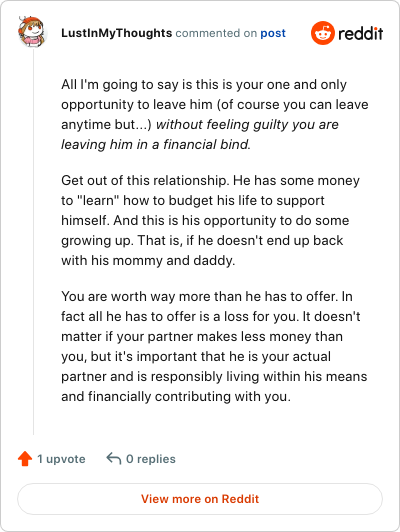Click the italic phrase "without feeling guilty you are"
The width and height of the screenshot is (400, 532).
tap(247, 125)
